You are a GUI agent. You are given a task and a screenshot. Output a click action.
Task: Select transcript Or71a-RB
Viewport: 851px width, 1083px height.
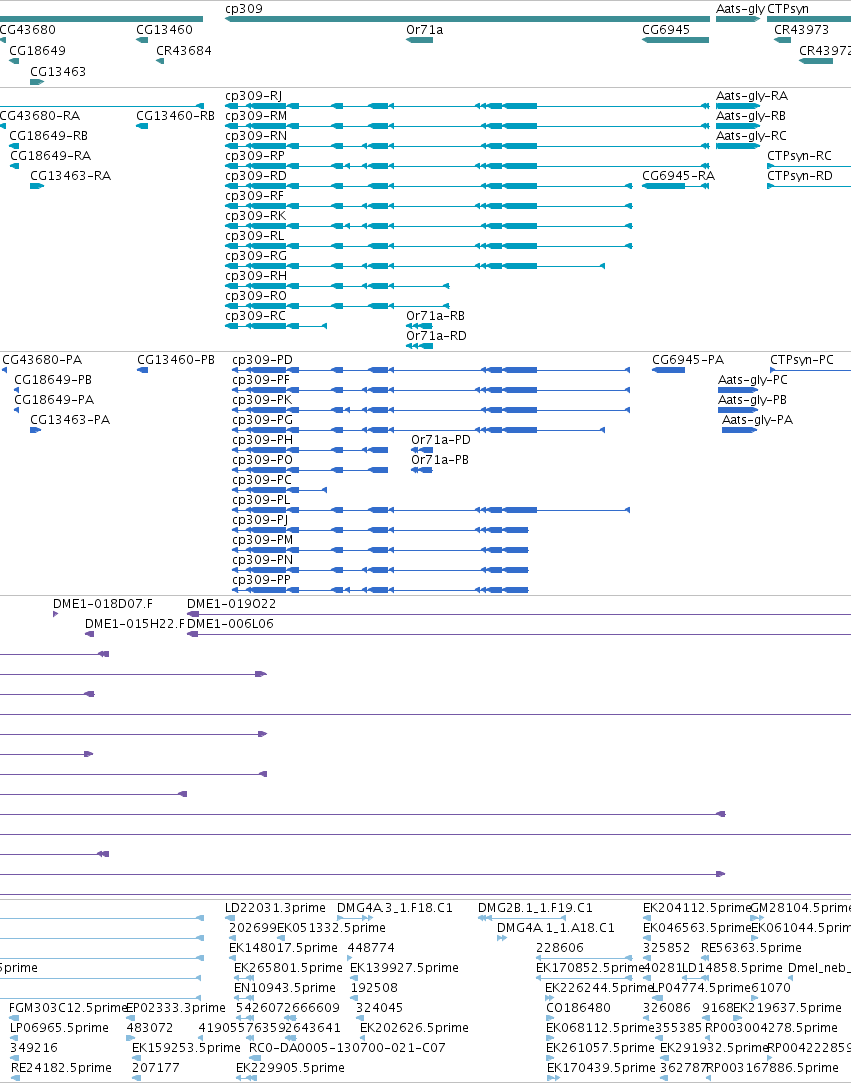click(435, 316)
